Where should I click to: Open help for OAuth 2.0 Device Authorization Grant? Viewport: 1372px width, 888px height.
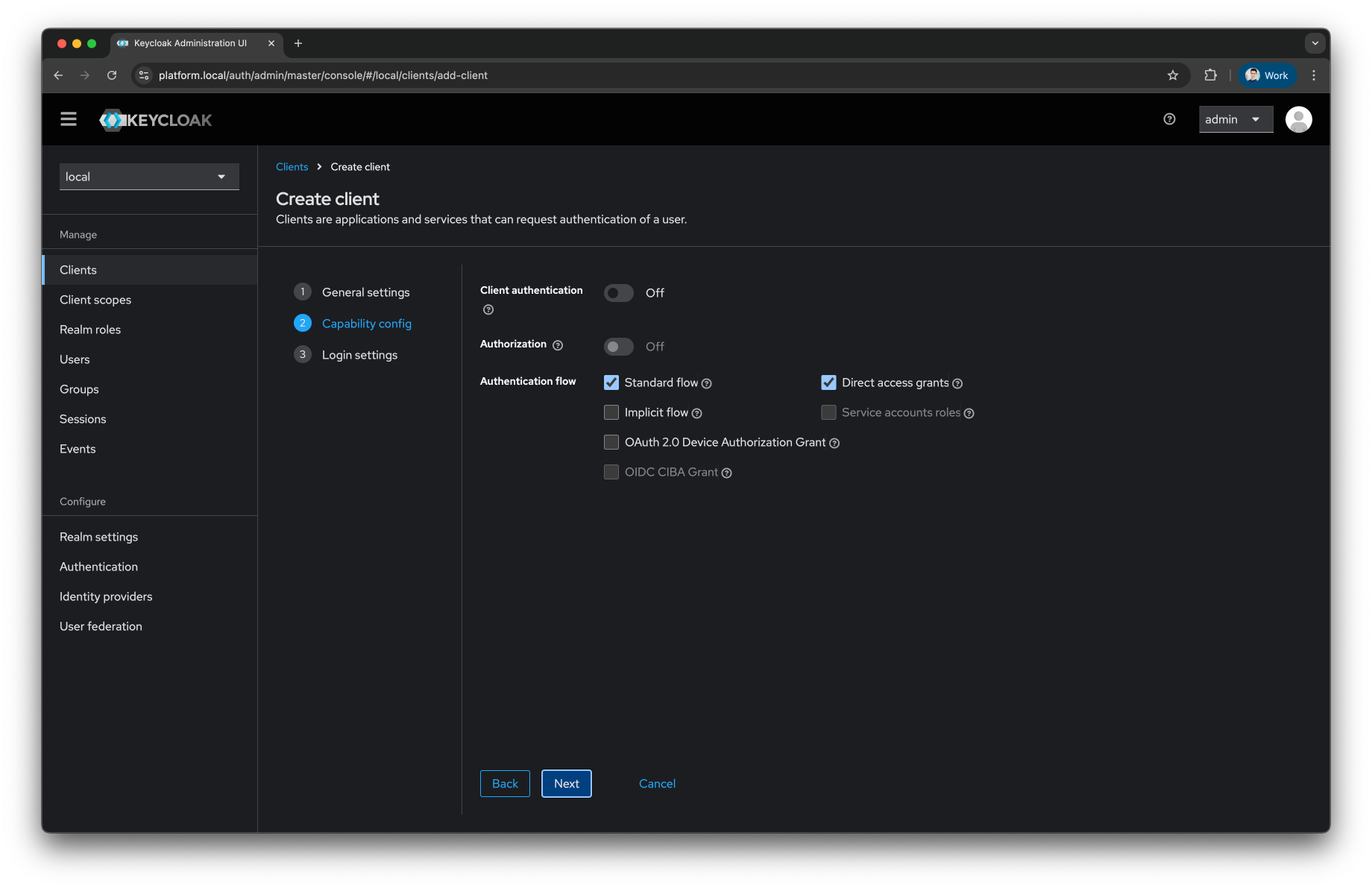pos(834,442)
